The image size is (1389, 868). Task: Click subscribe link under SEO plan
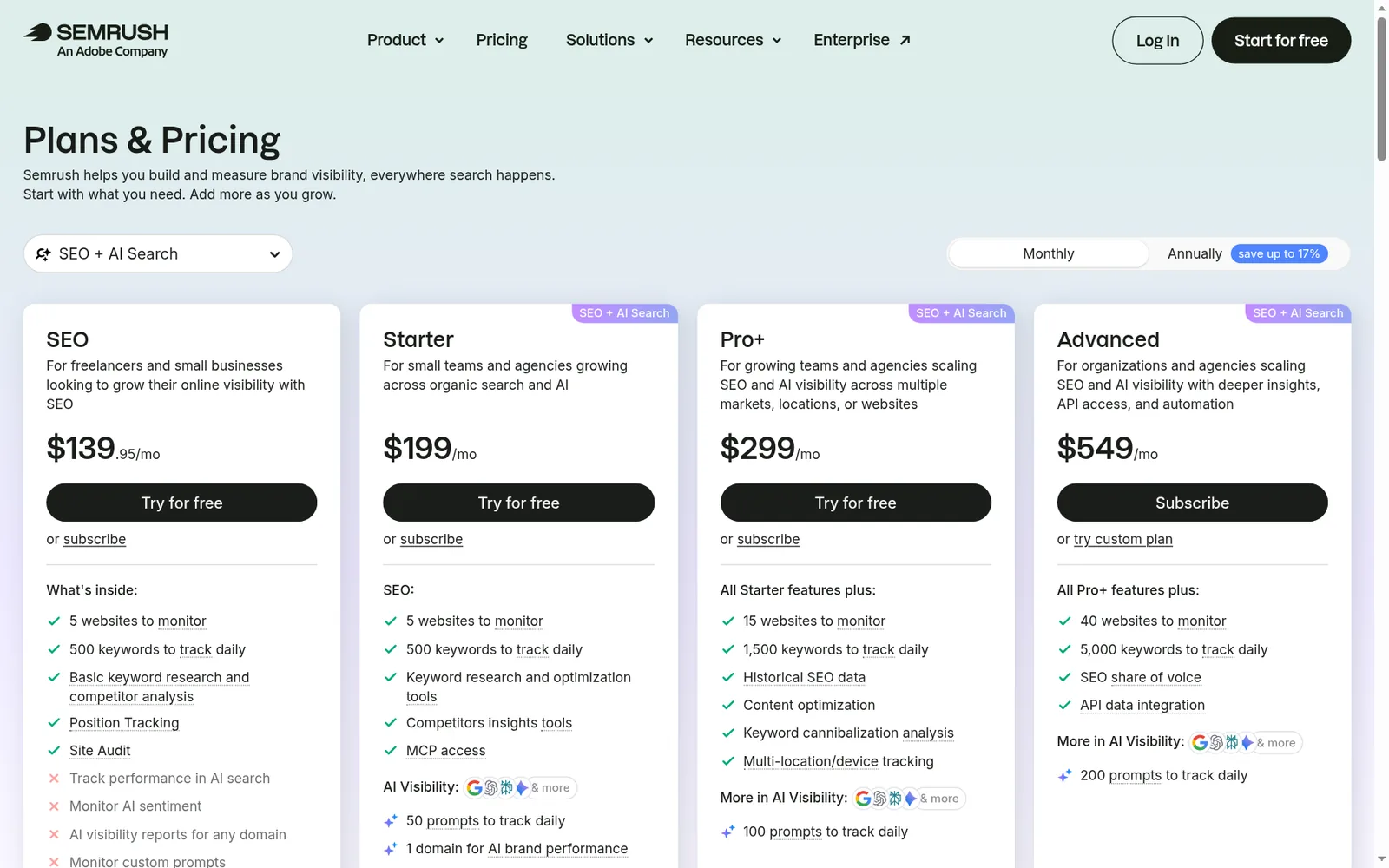[95, 539]
